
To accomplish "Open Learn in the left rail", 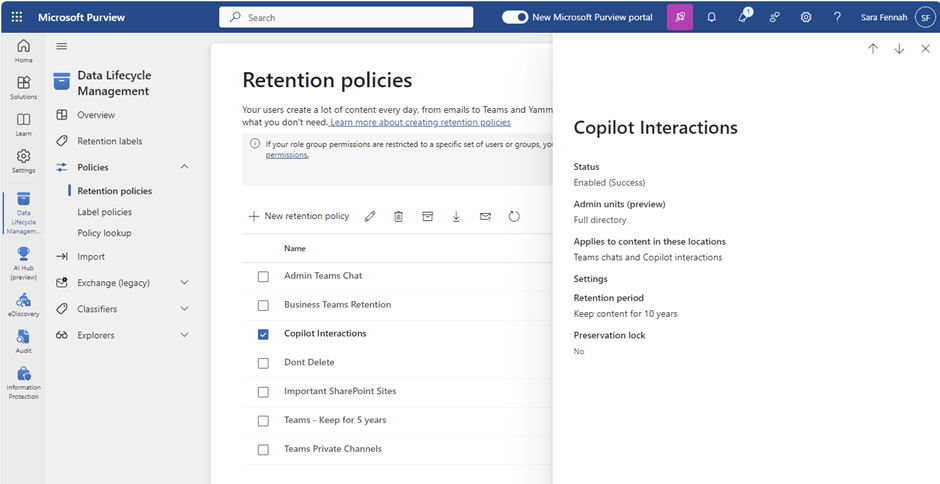I will [x=23, y=125].
